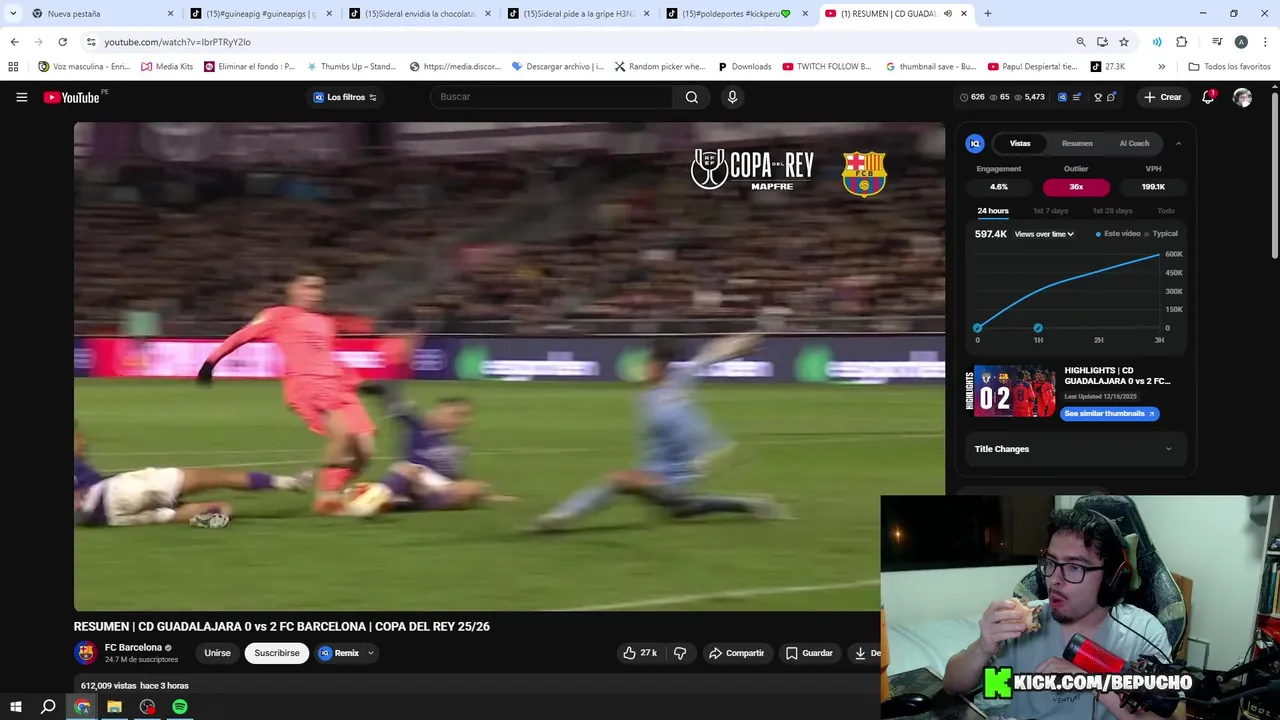Activate voice search microphone

732,97
